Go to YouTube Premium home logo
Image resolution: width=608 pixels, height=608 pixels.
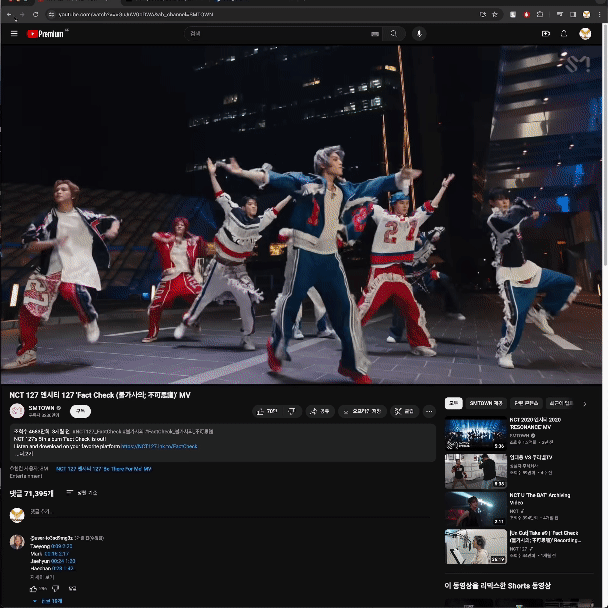(45, 34)
